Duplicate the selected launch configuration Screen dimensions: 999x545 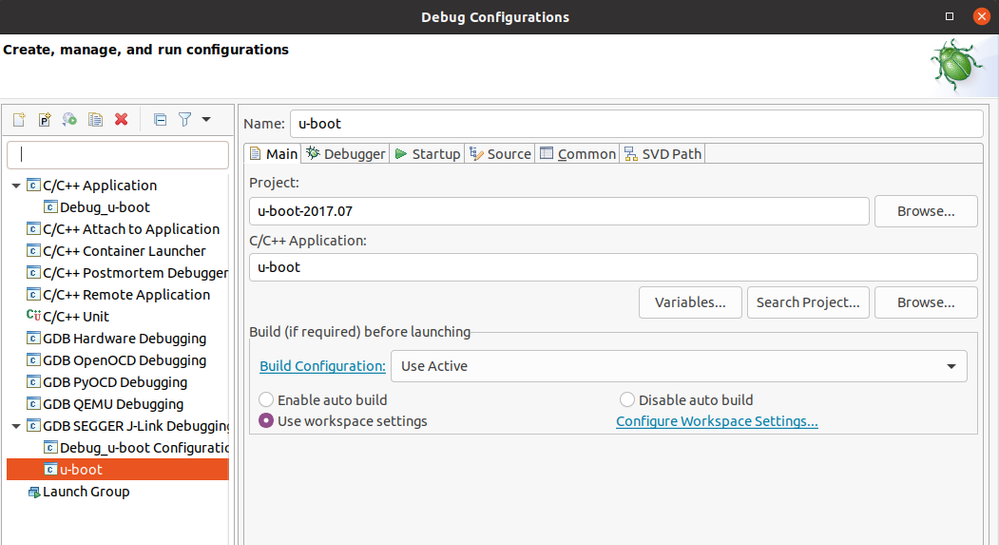pyautogui.click(x=95, y=119)
